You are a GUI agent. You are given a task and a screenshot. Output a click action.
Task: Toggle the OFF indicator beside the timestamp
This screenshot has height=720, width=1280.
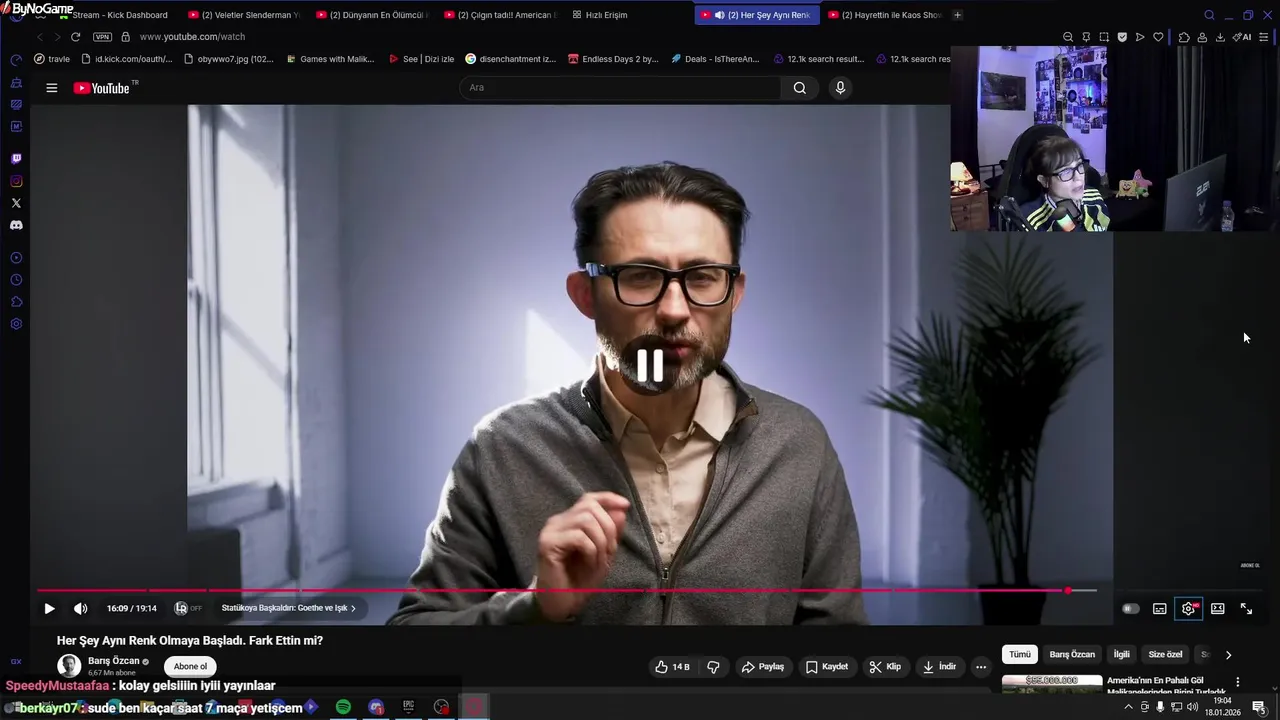188,608
